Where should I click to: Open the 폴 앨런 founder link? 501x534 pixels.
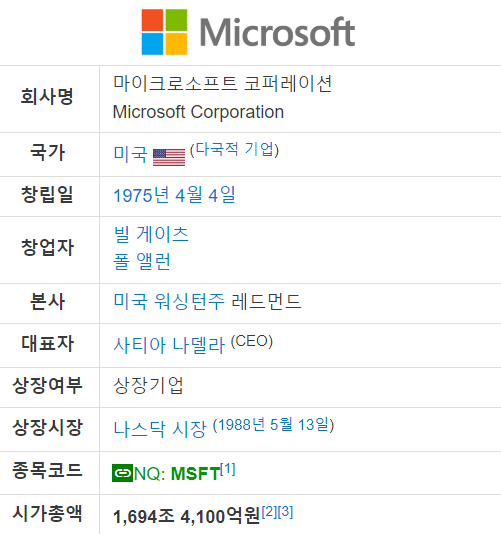pos(142,262)
